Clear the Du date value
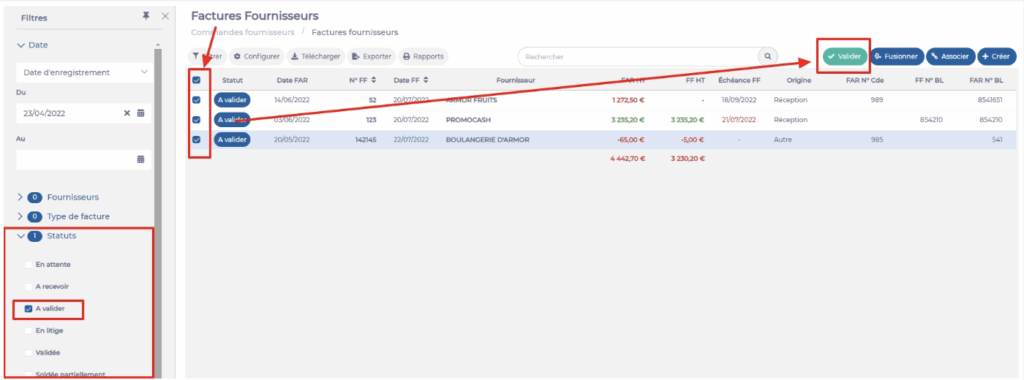 (x=127, y=113)
